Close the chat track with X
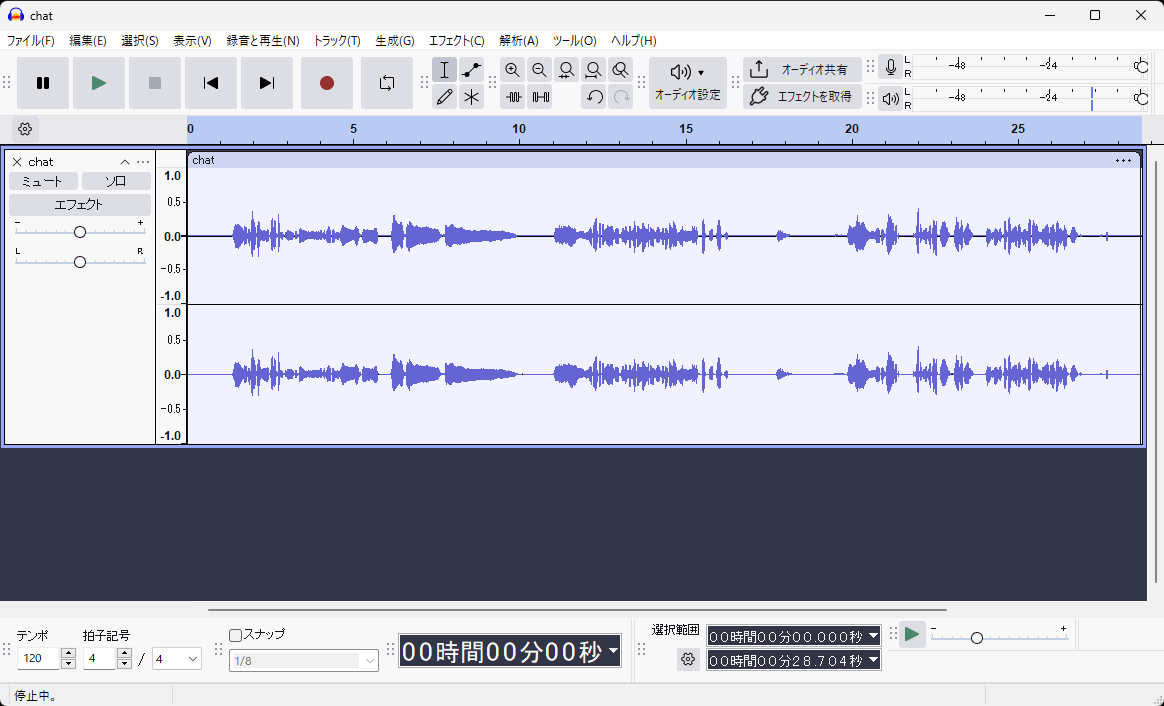Screen dimensions: 1164x706 coord(17,162)
